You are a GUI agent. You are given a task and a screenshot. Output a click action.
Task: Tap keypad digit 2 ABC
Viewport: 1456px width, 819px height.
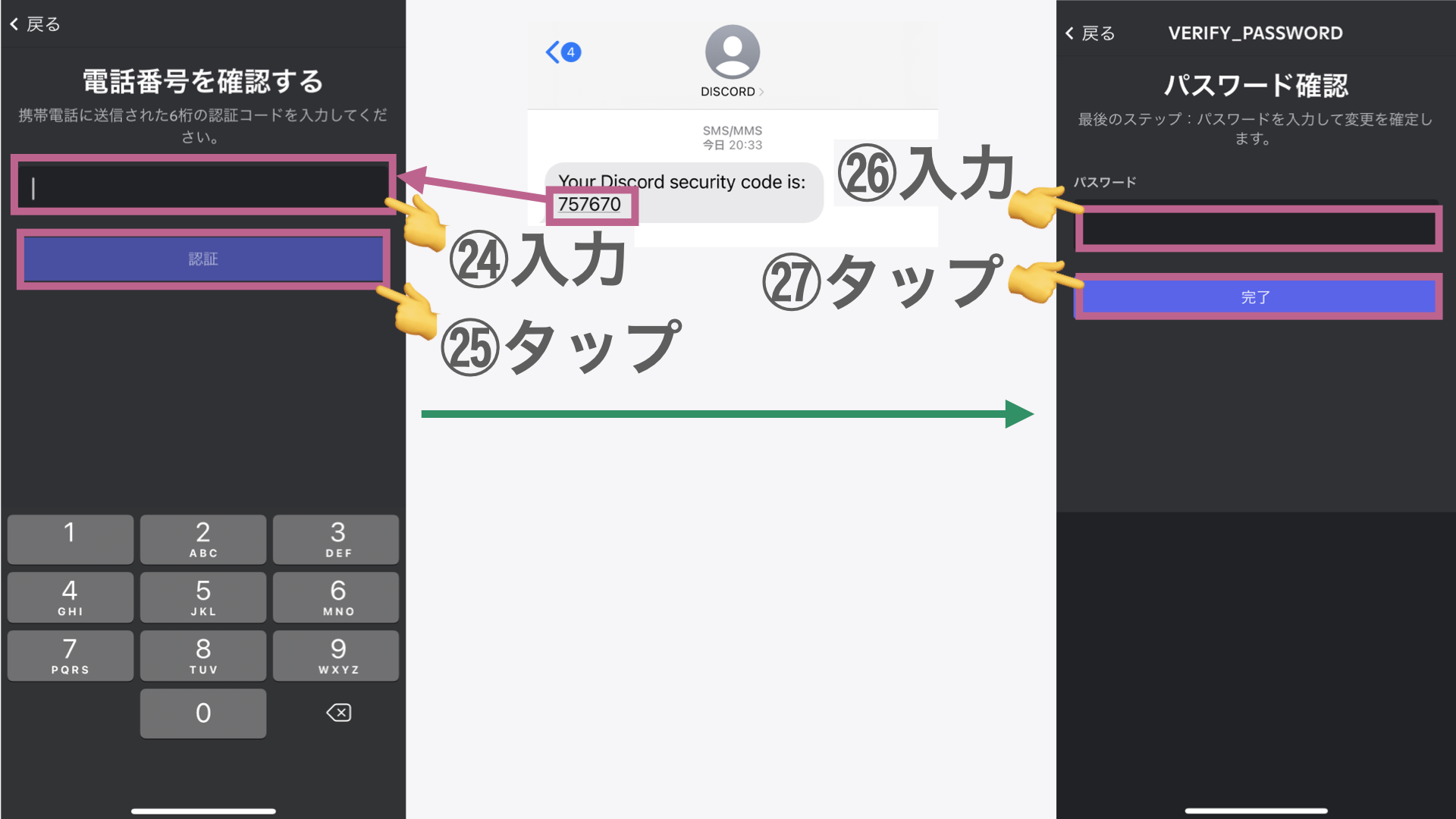203,539
